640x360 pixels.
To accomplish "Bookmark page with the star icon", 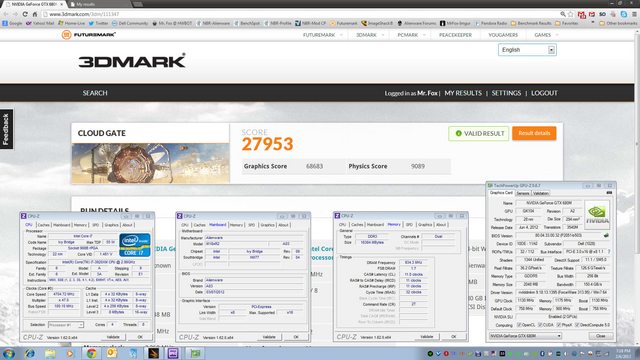I will click(x=571, y=14).
